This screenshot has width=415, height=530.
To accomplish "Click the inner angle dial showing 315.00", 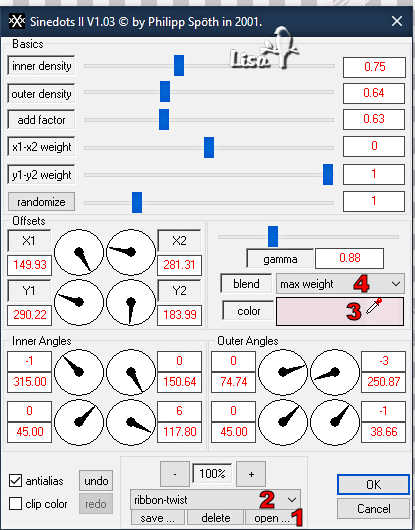I will [79, 372].
